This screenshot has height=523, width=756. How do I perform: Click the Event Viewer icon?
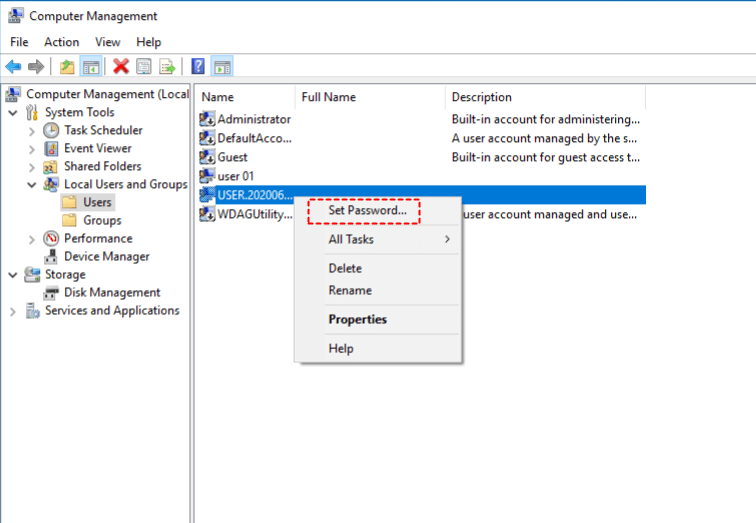51,148
